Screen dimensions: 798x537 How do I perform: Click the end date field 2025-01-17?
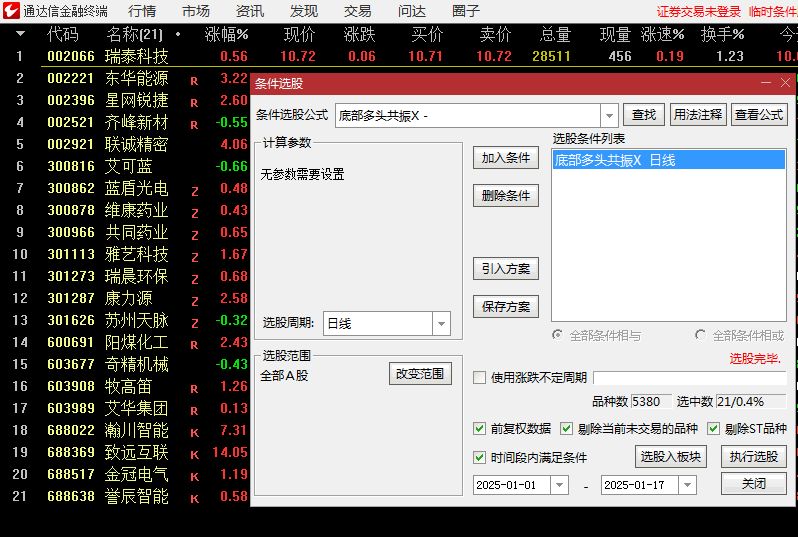[x=640, y=485]
